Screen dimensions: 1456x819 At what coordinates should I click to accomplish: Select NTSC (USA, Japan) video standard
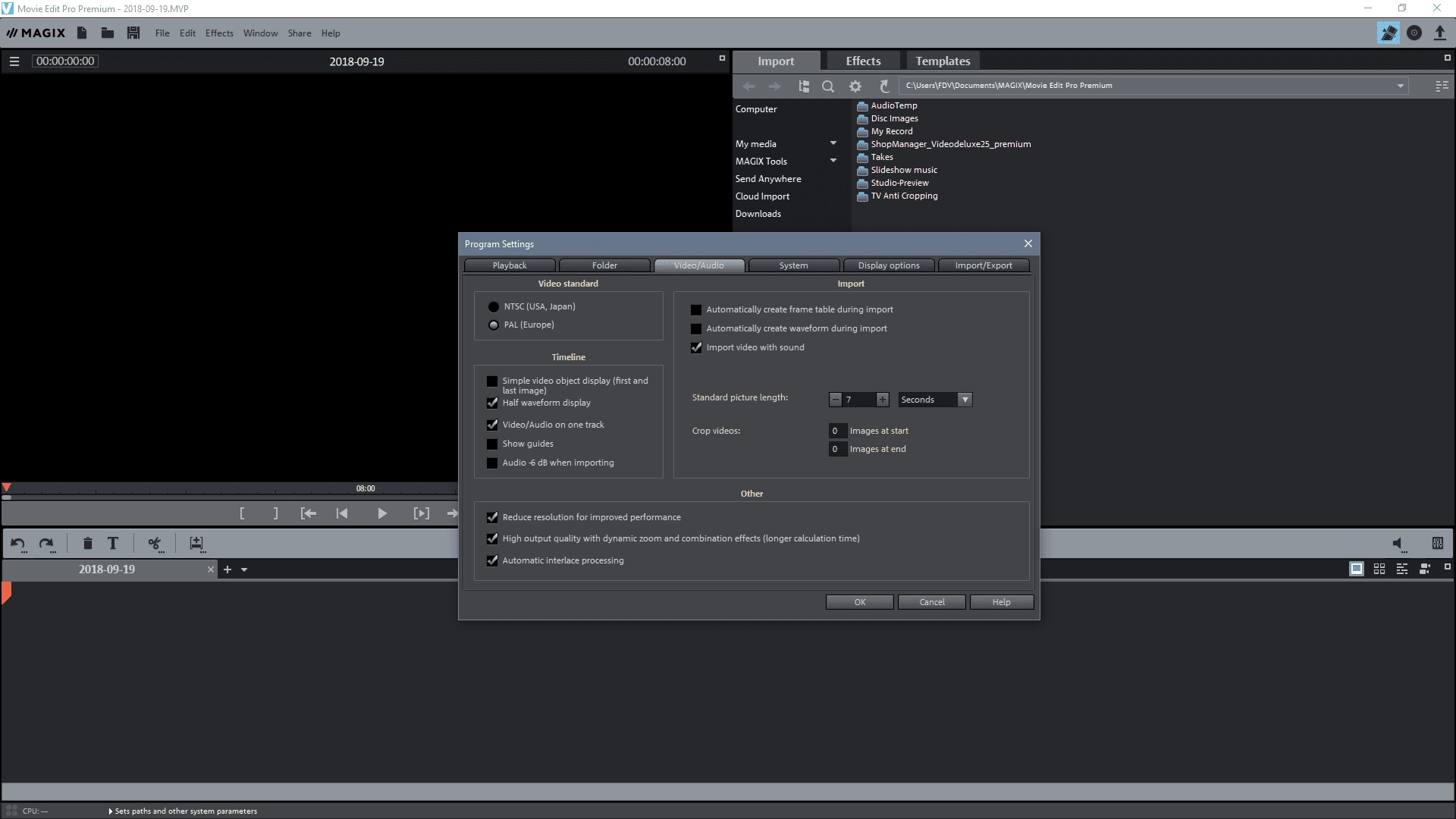coord(494,307)
